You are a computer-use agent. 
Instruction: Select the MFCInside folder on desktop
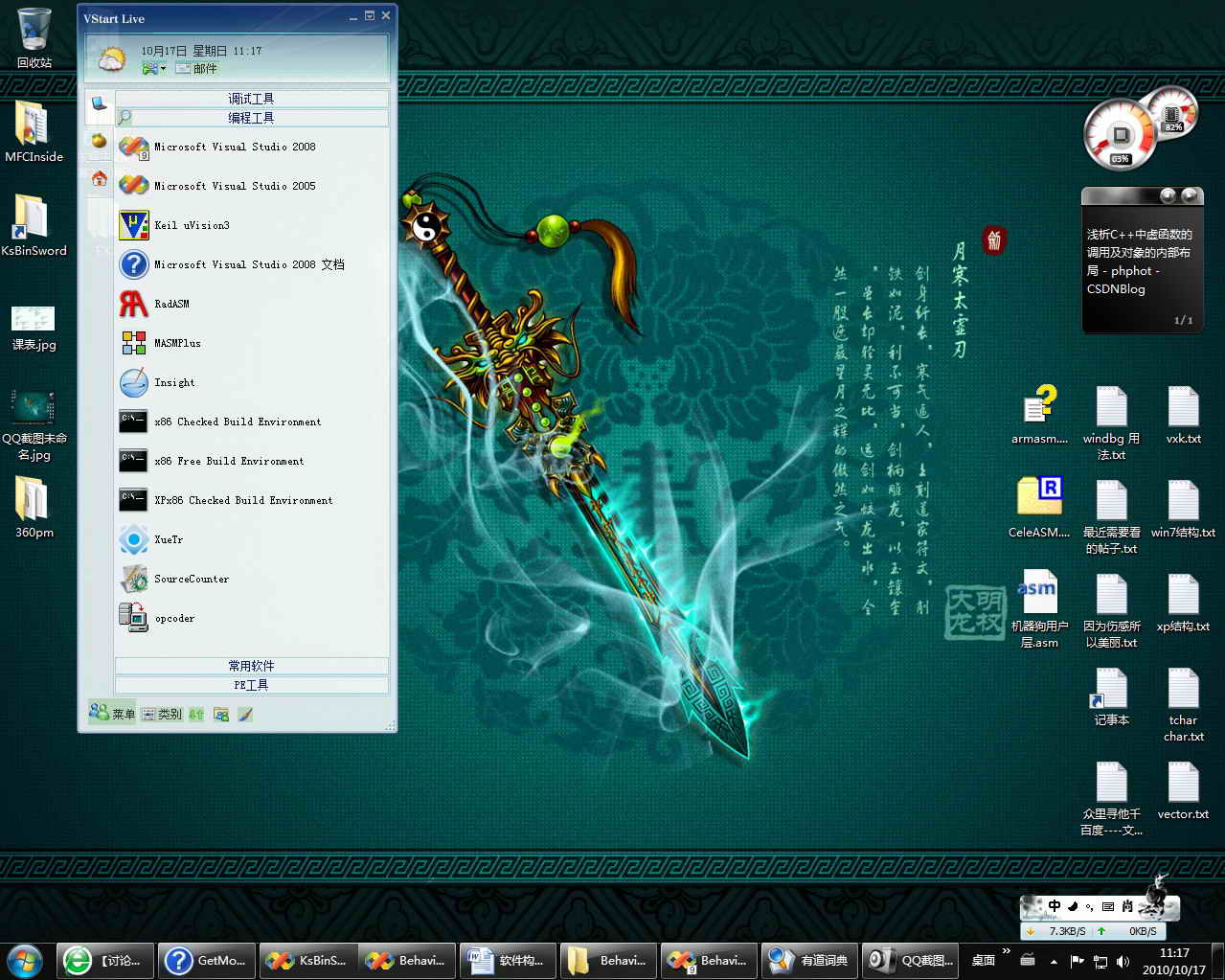pos(34,130)
